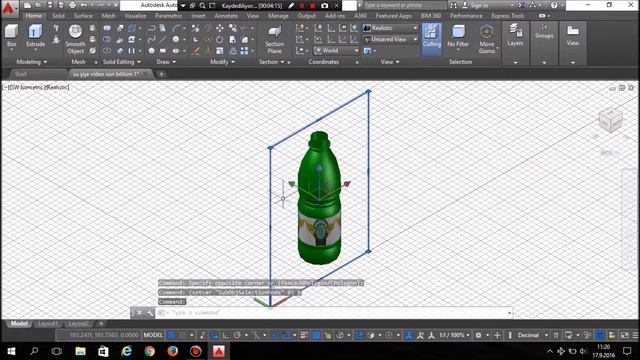Add a new drawing tab with plus
This screenshot has height=360, width=640.
coord(161,74)
